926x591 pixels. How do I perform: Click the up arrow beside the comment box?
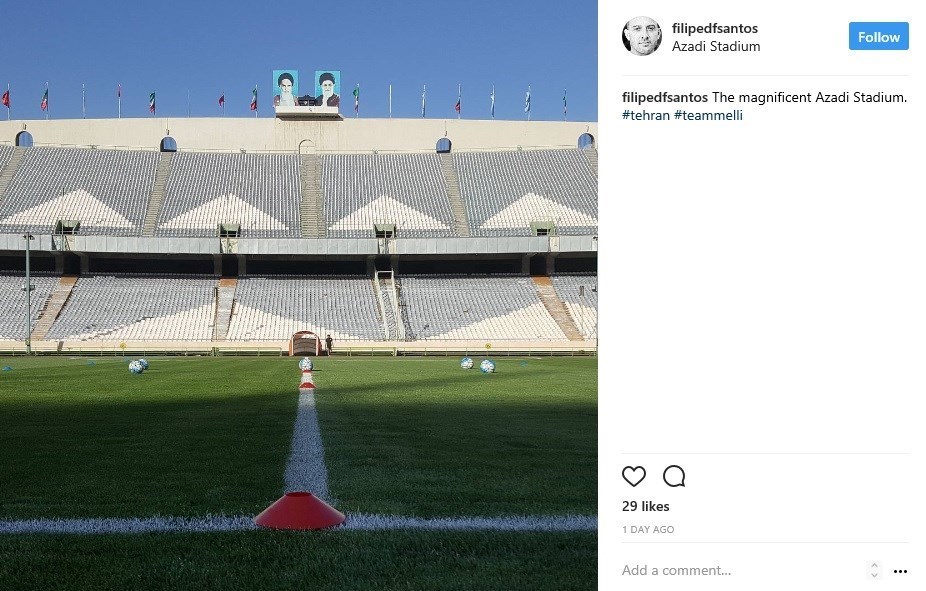[x=874, y=565]
